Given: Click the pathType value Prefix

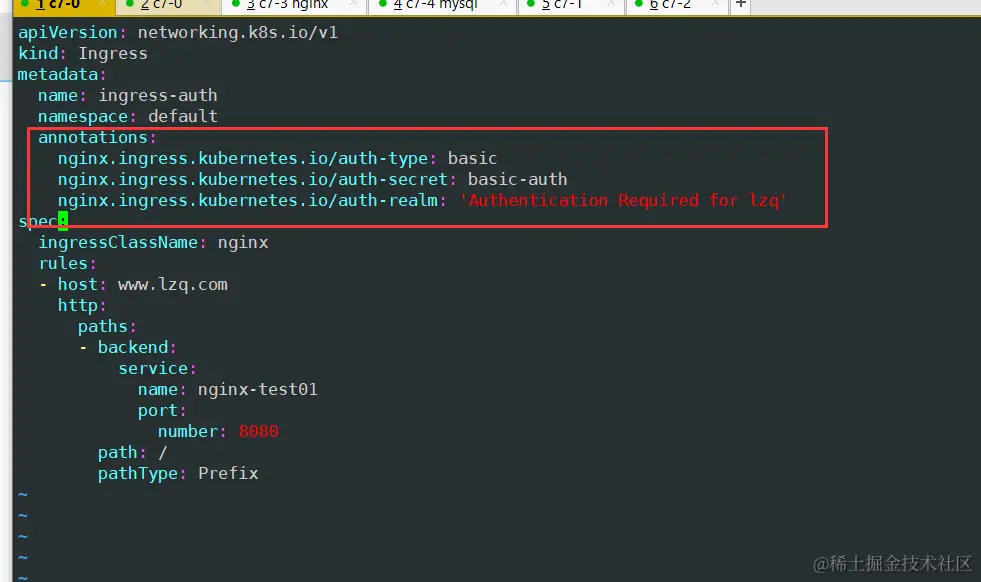Looking at the screenshot, I should pyautogui.click(x=228, y=474).
